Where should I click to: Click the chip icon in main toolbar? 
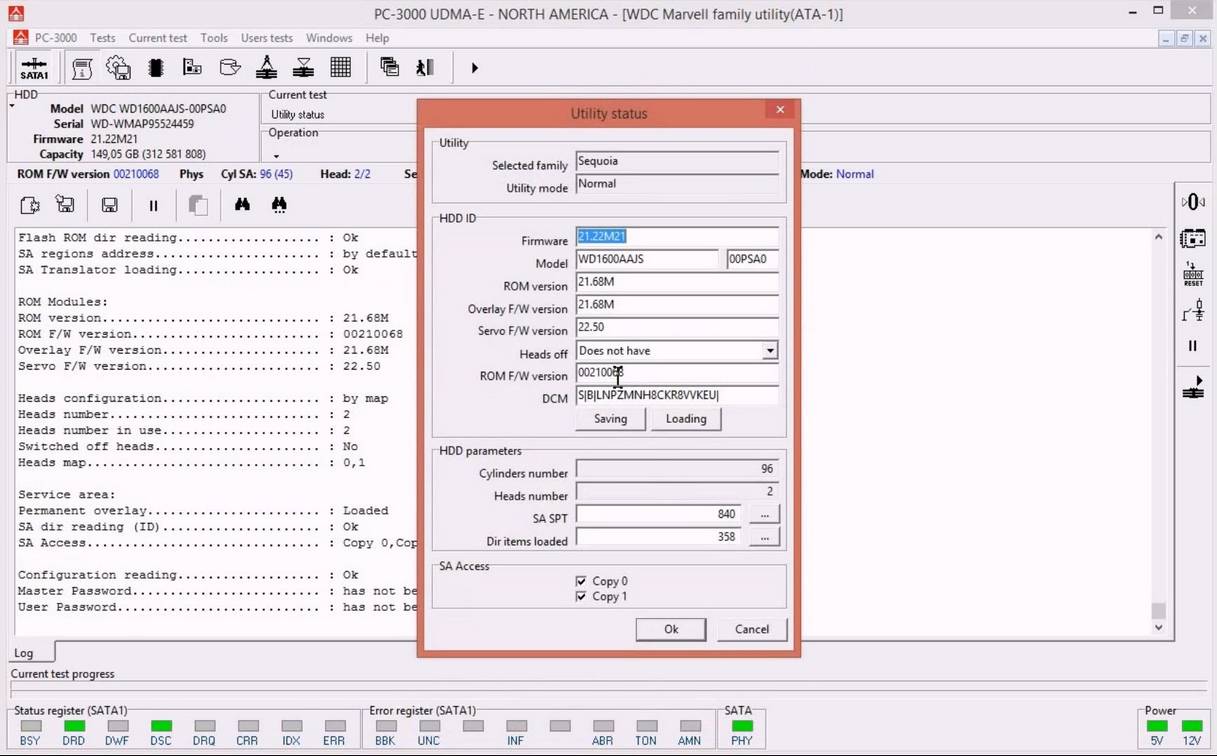pos(155,68)
